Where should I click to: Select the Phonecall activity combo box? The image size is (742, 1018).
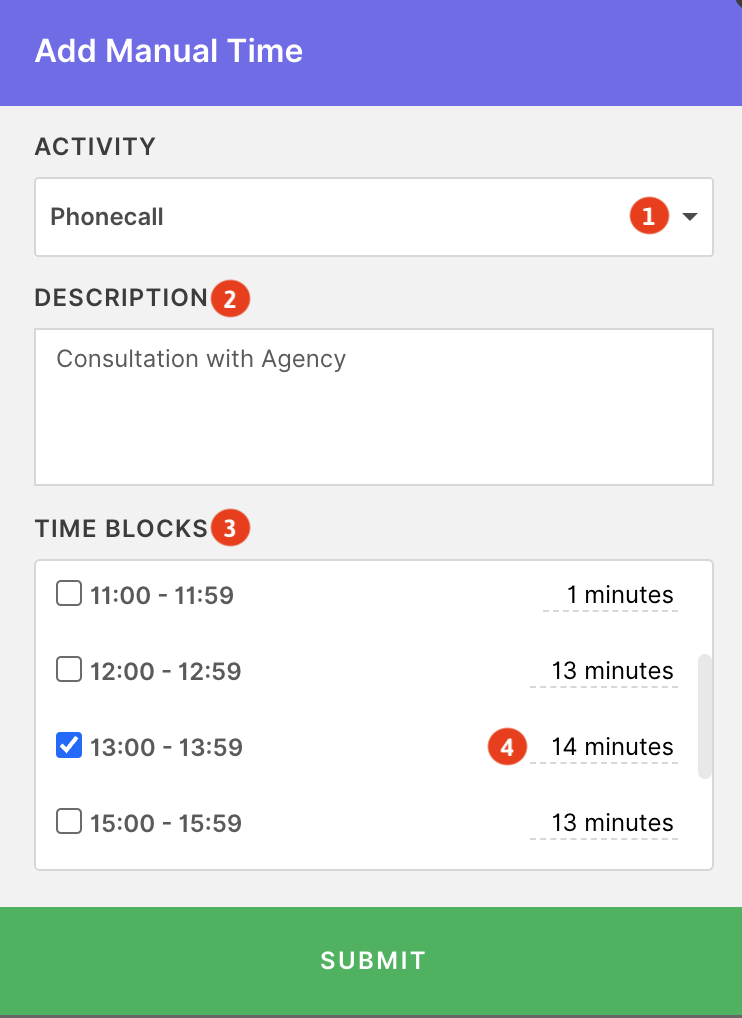[x=374, y=217]
